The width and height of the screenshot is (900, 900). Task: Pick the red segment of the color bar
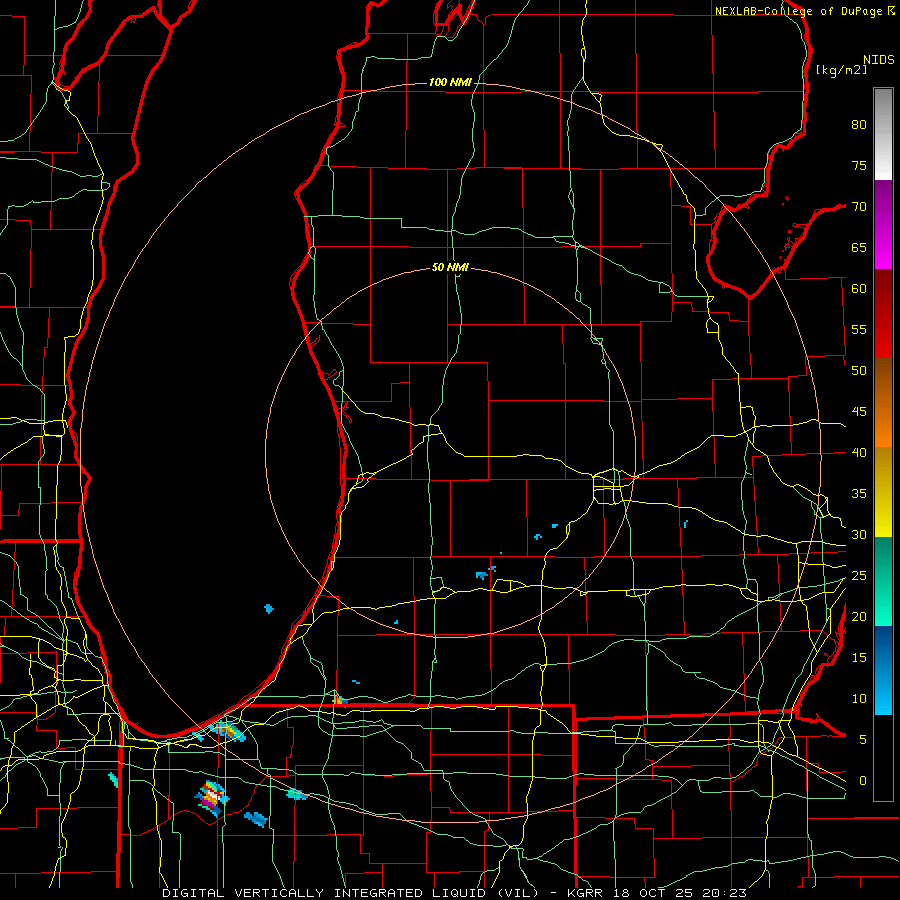coord(883,314)
